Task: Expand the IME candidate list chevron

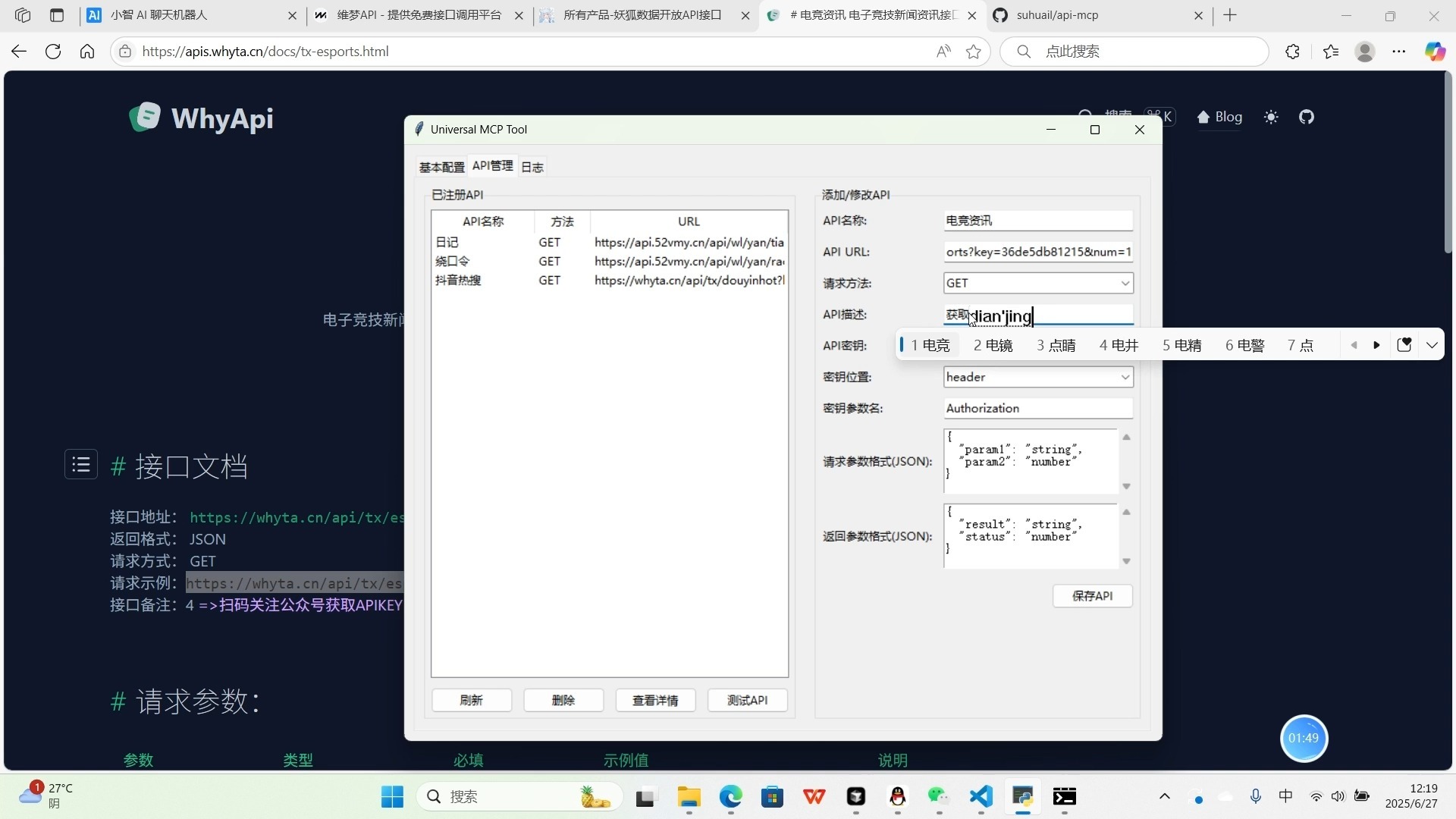Action: pos(1431,345)
